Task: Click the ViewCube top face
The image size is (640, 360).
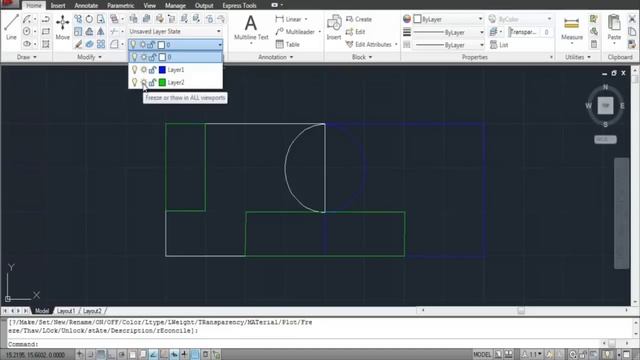Action: coord(605,105)
